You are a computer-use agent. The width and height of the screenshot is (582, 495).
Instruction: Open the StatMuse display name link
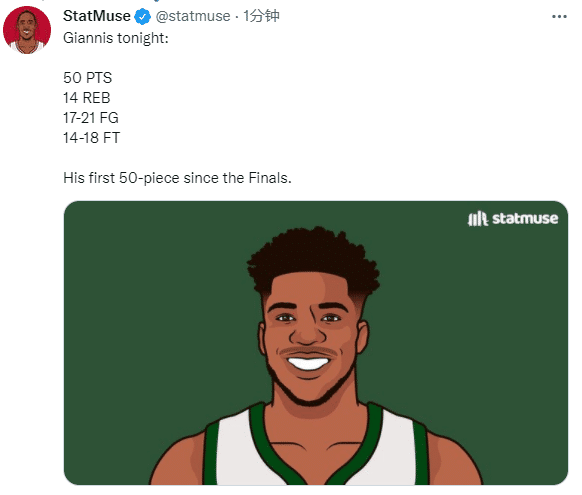[97, 16]
